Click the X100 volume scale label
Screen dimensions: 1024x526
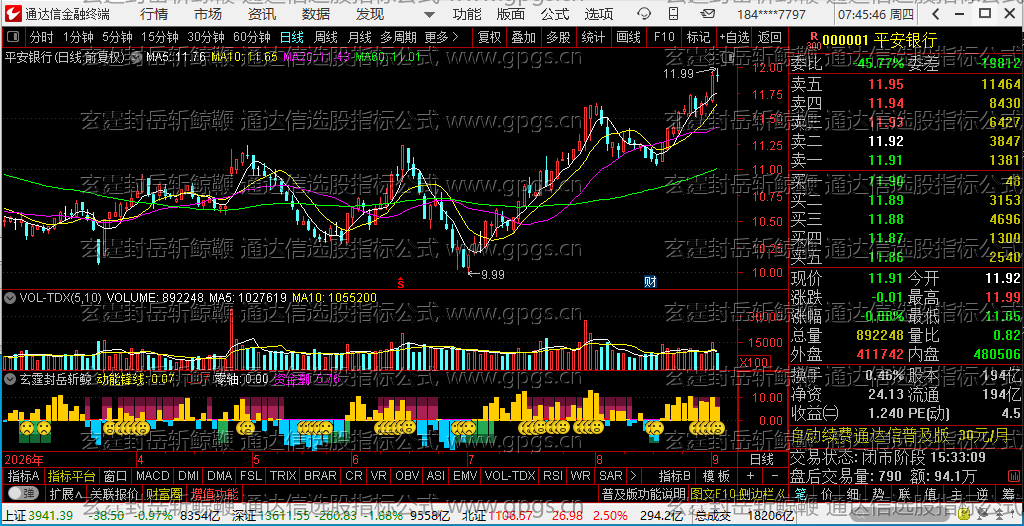point(753,363)
